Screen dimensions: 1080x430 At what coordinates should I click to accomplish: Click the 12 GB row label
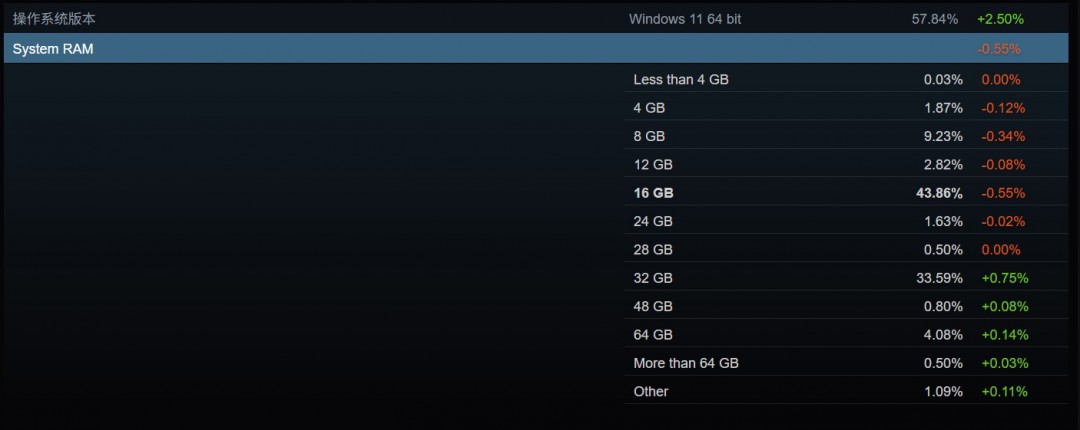(x=653, y=164)
